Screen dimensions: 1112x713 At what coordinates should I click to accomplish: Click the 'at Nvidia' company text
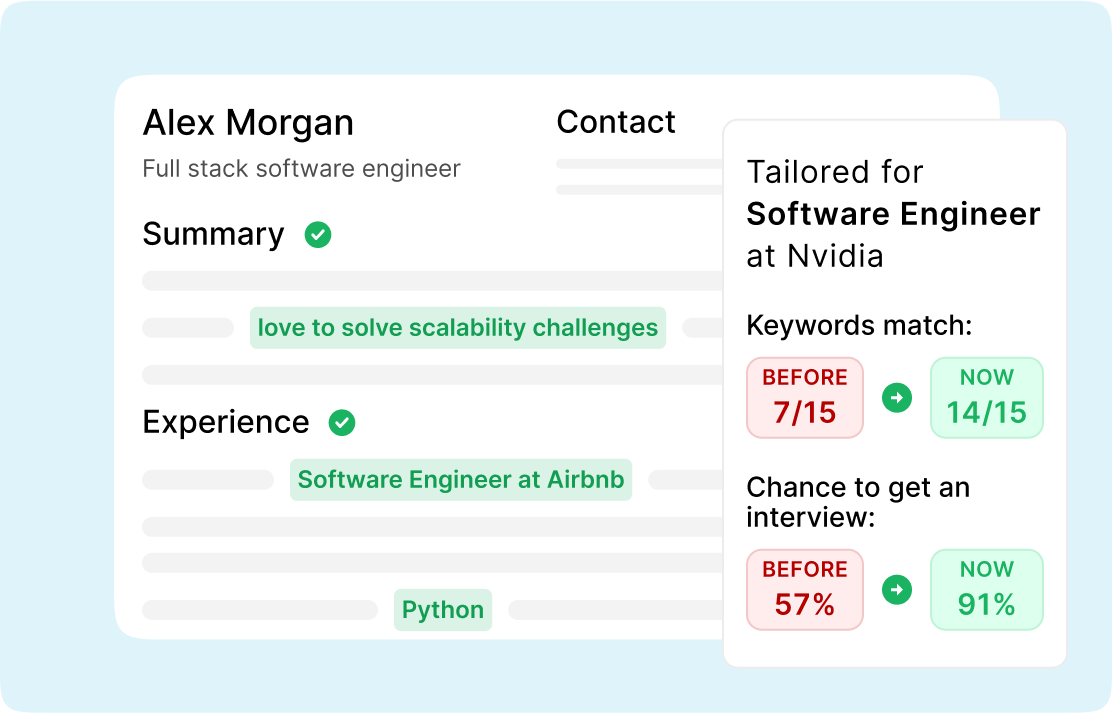point(815,256)
